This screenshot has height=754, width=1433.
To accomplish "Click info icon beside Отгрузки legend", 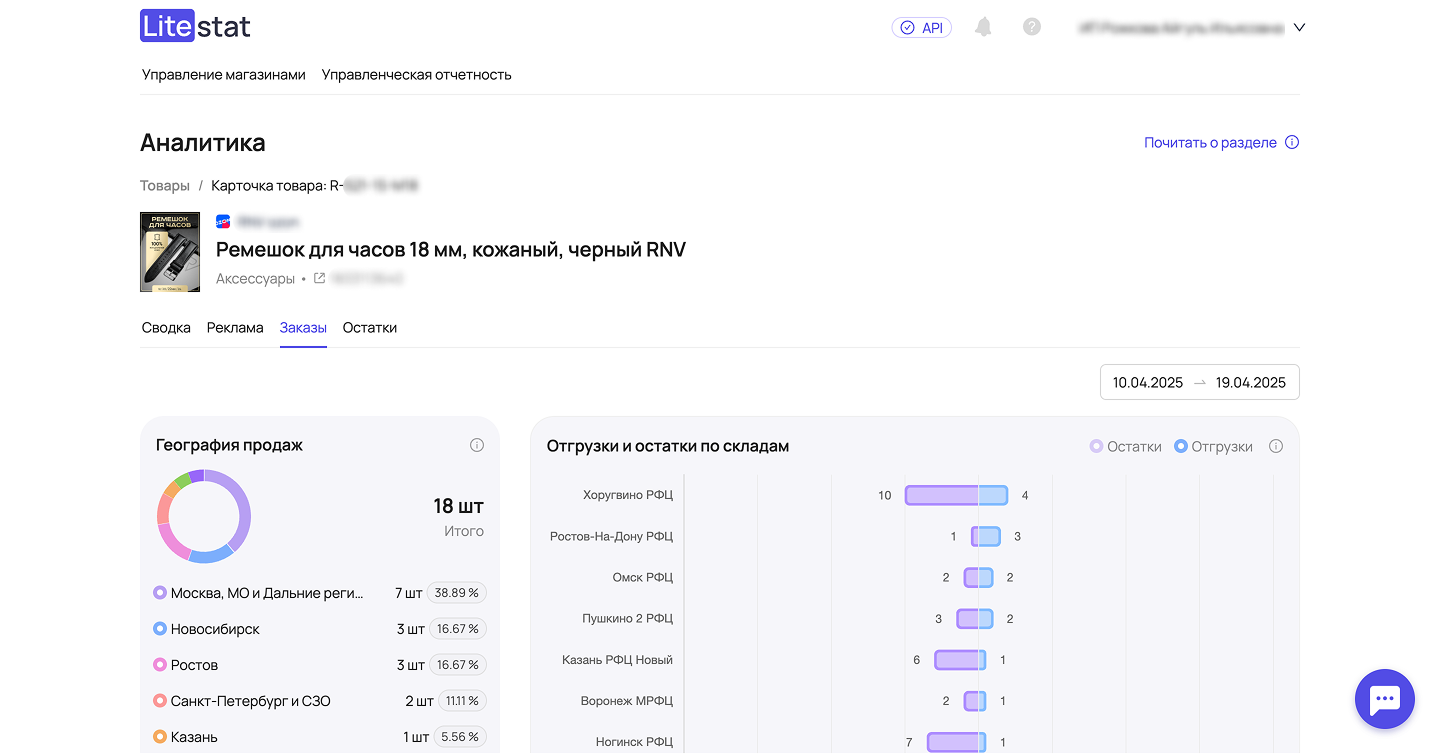I will (1275, 446).
